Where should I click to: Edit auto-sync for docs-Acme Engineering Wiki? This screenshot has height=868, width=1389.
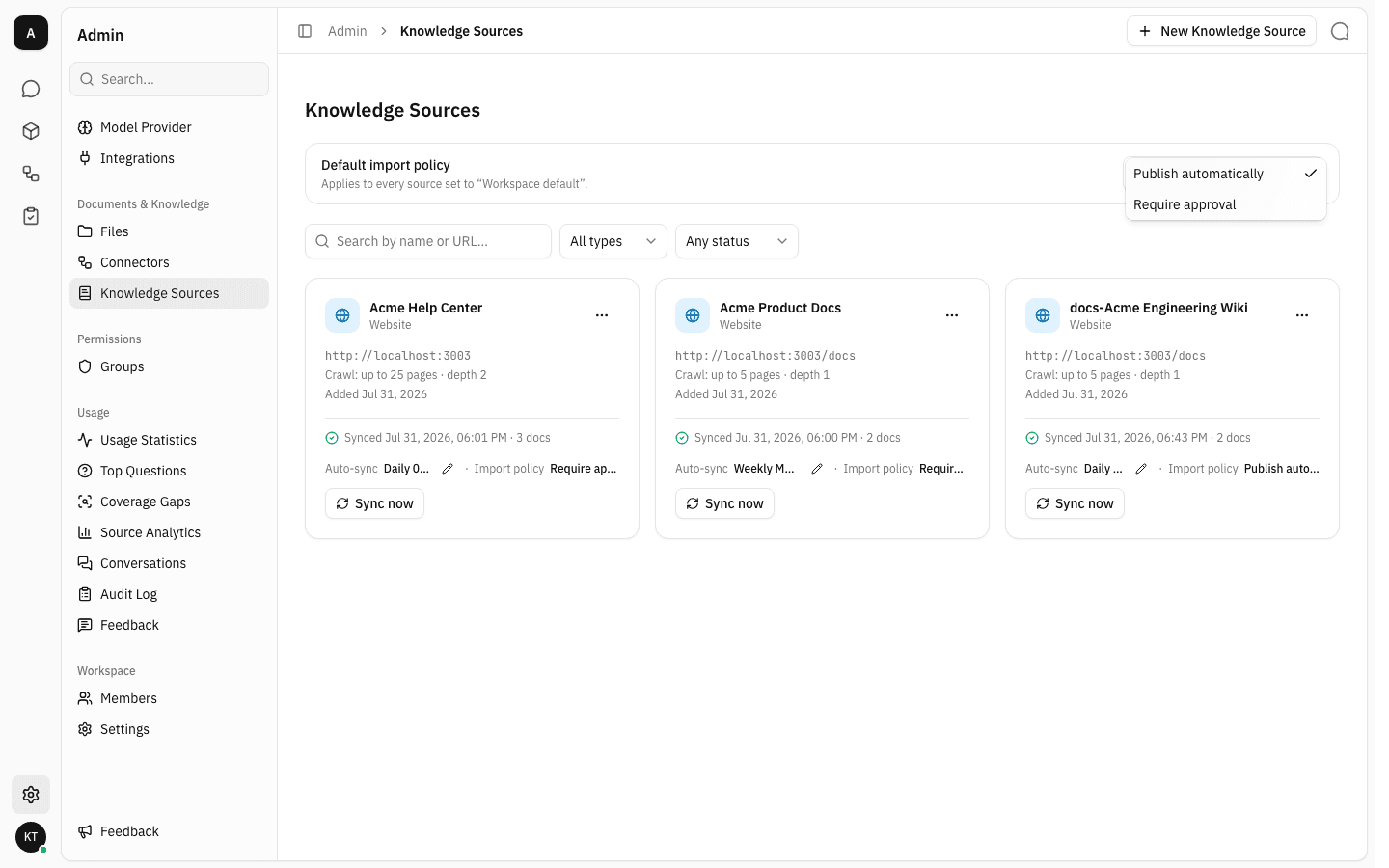pyautogui.click(x=1141, y=469)
